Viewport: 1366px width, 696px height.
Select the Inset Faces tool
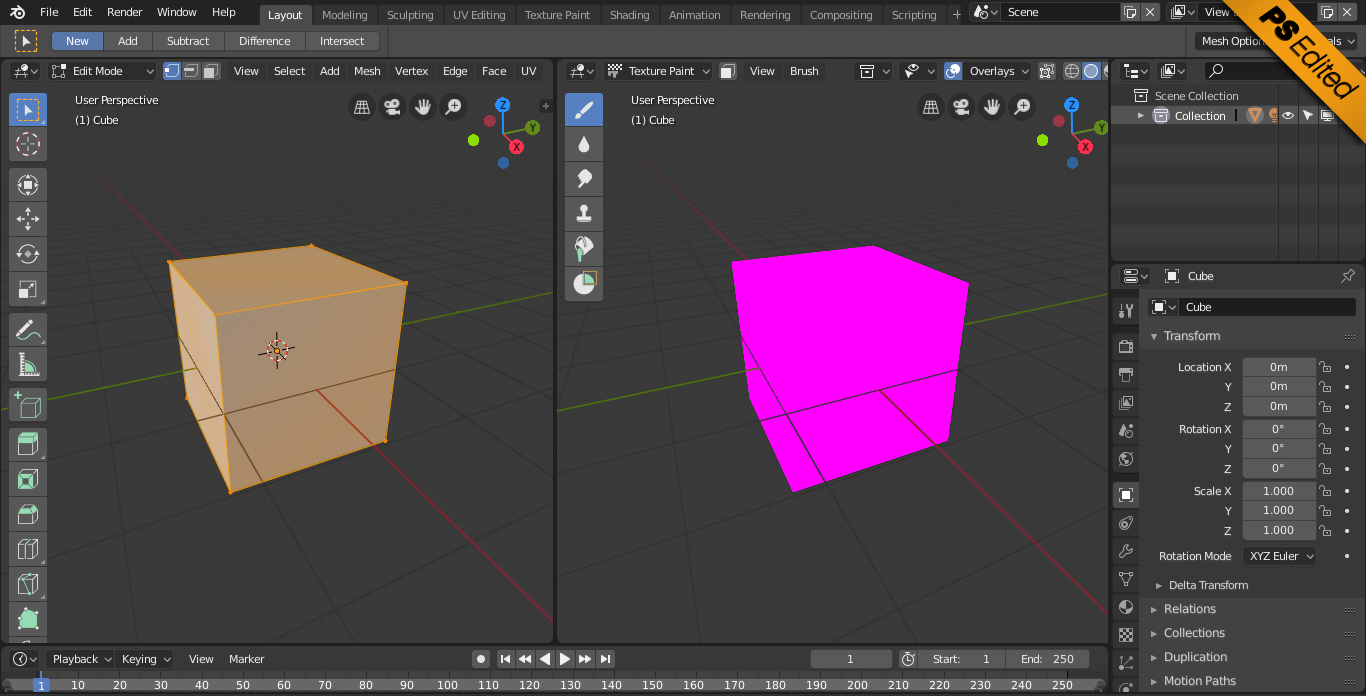point(28,479)
